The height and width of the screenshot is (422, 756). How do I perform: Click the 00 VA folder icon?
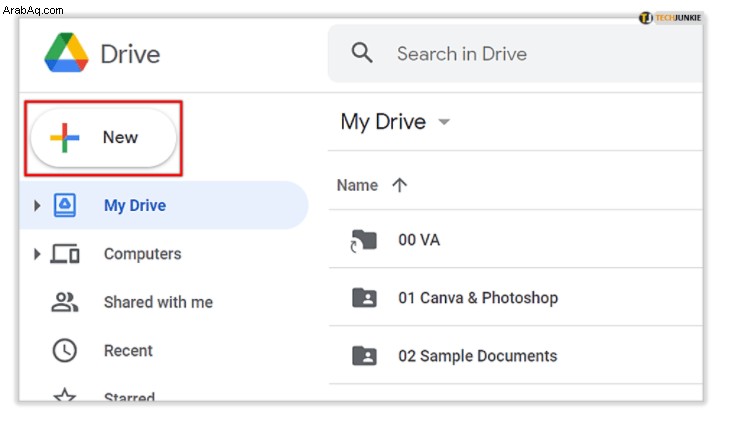tap(364, 240)
